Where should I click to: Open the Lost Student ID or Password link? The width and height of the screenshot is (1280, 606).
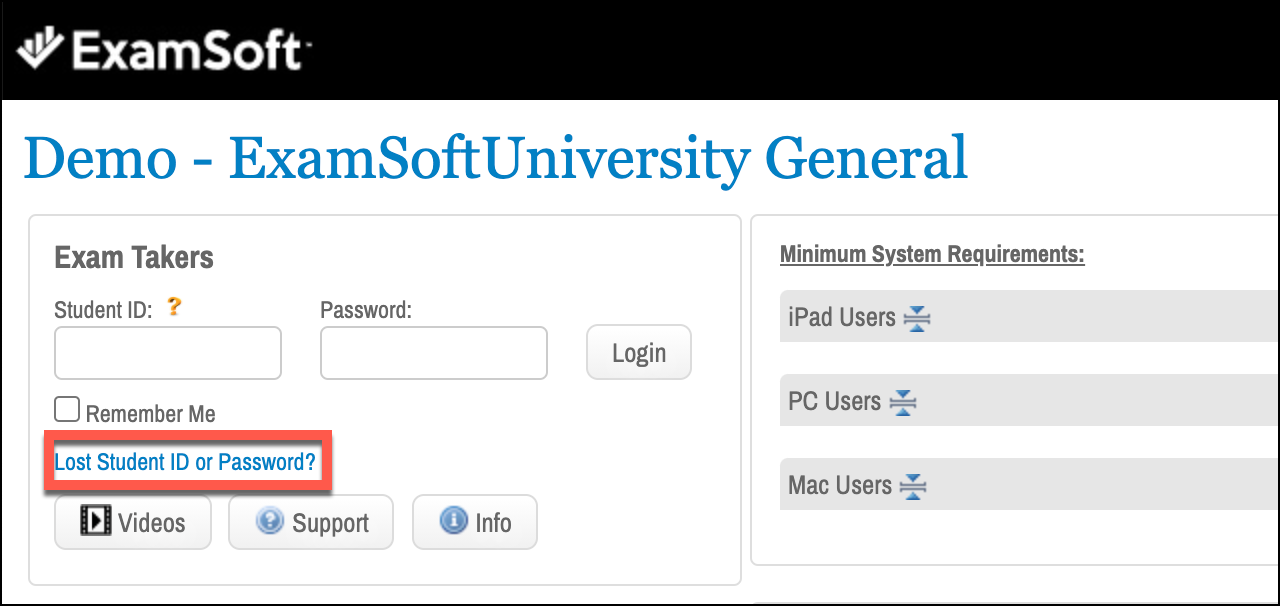pyautogui.click(x=185, y=462)
